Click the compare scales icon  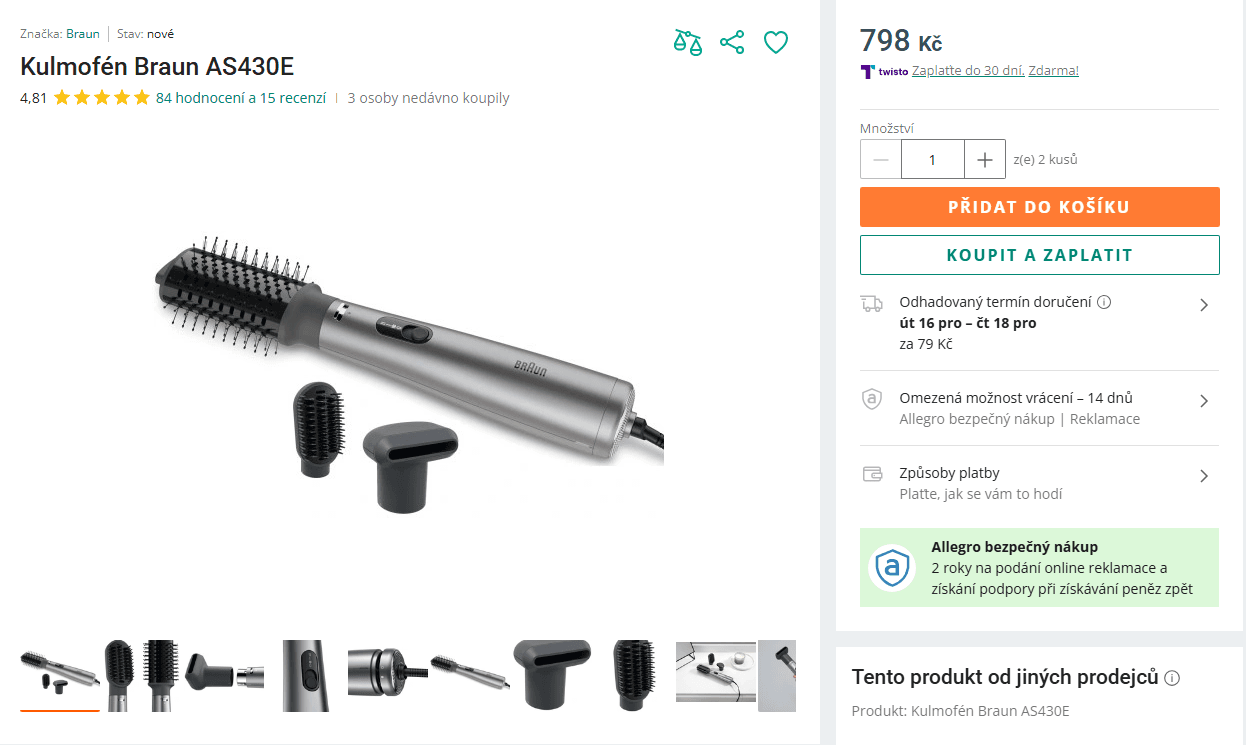point(687,42)
